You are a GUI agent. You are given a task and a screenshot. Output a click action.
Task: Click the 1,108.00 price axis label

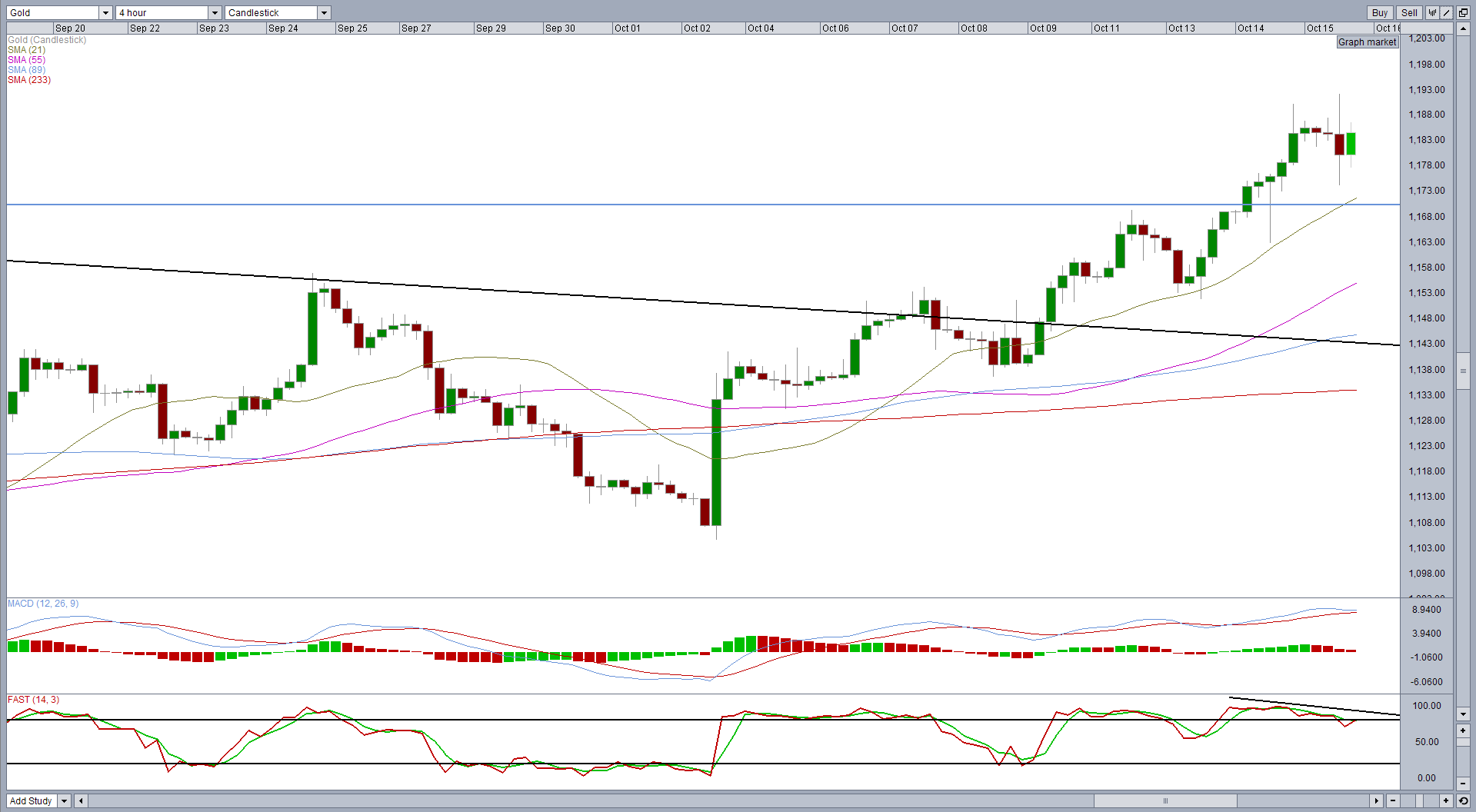coord(1427,523)
